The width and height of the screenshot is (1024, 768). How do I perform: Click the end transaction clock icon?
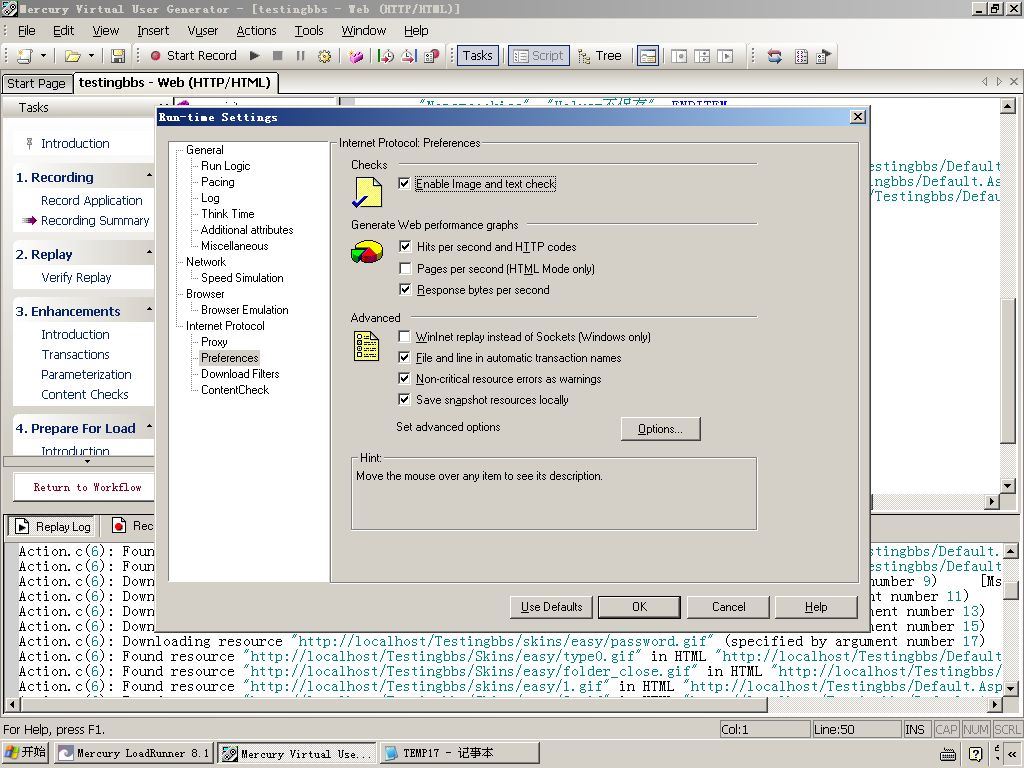[408, 56]
